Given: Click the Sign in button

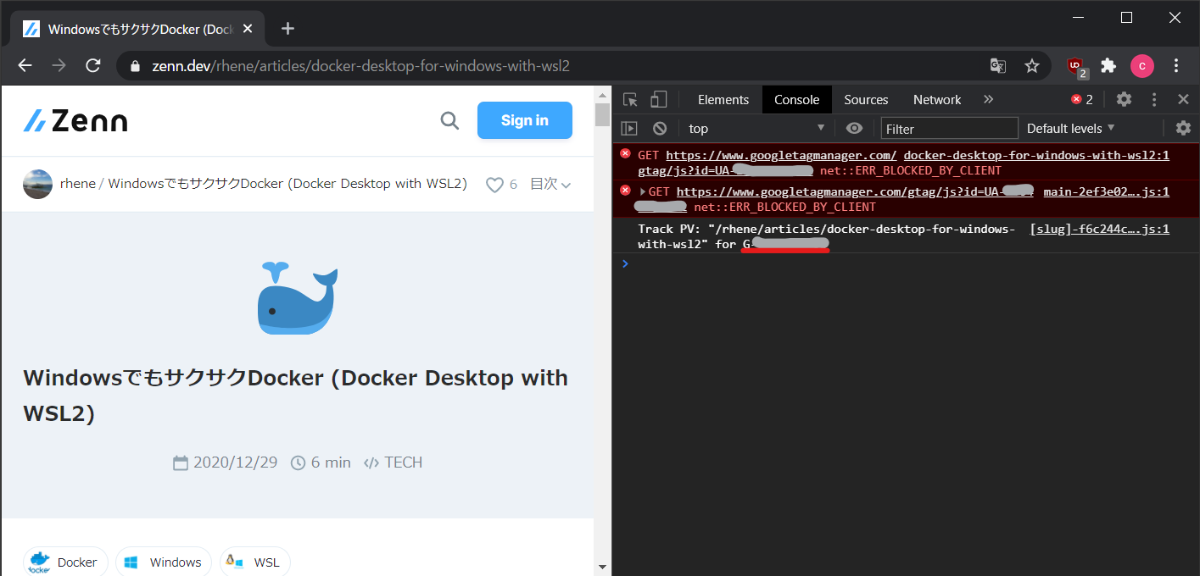Looking at the screenshot, I should pos(524,120).
